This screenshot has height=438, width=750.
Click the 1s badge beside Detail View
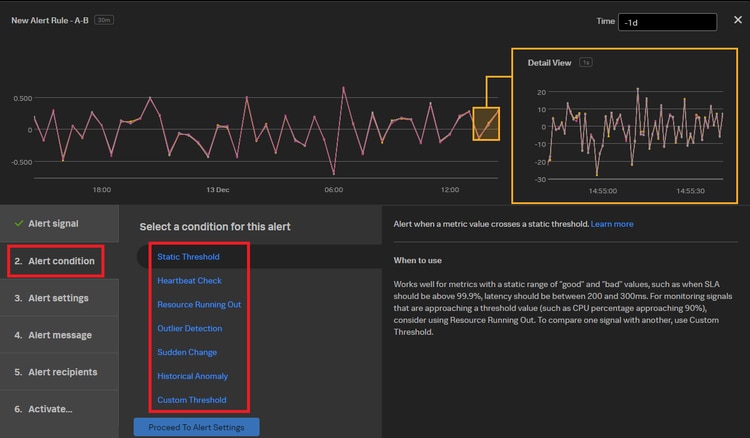(586, 63)
